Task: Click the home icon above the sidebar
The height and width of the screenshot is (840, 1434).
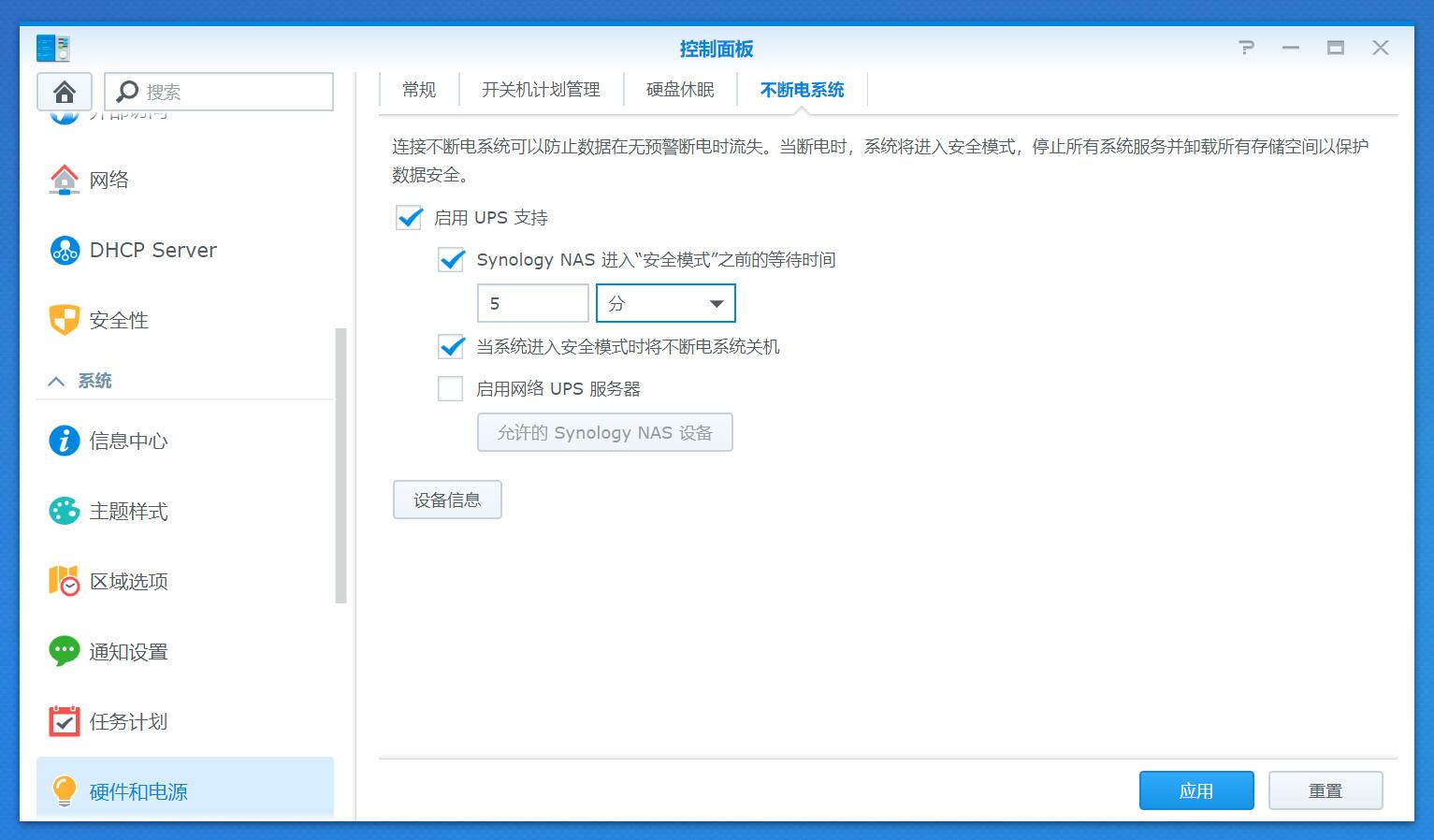Action: (x=64, y=91)
